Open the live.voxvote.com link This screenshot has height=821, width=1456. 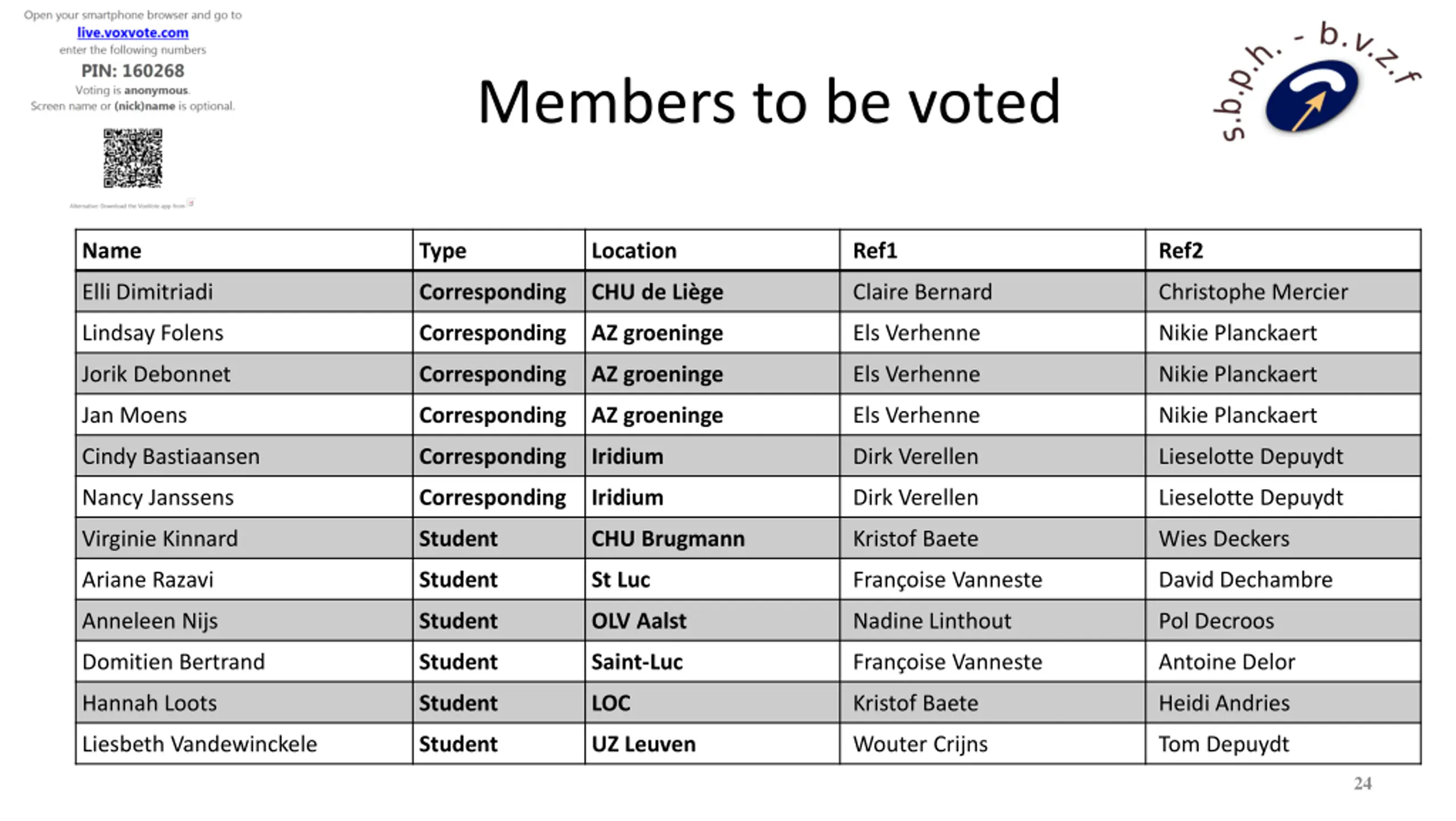click(x=133, y=33)
